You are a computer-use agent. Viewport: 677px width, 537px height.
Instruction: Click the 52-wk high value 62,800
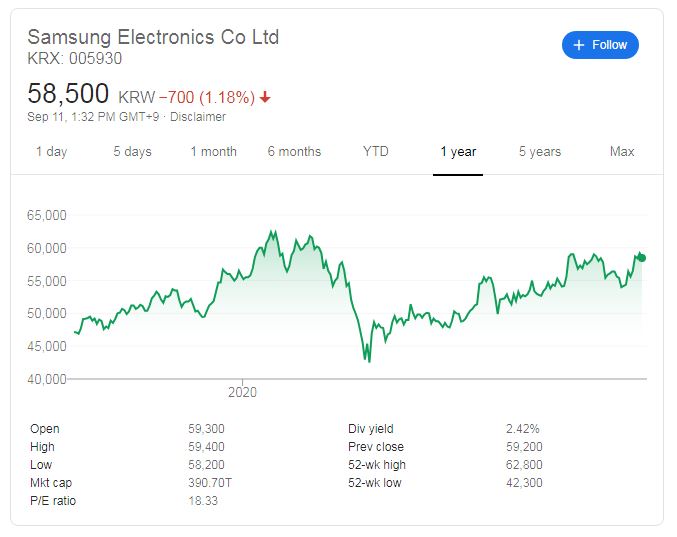click(x=524, y=465)
